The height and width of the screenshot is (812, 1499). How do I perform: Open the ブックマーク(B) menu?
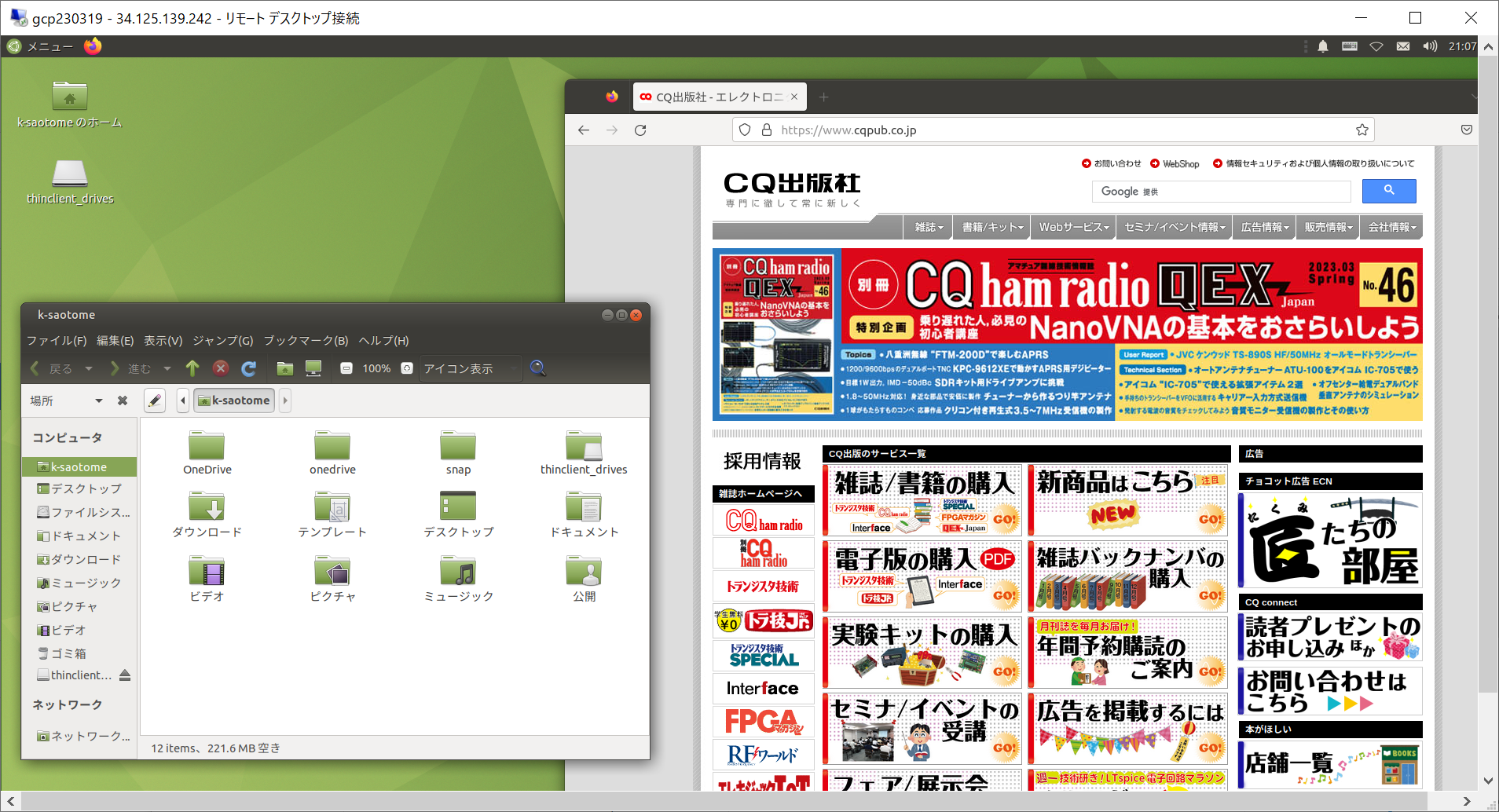(306, 340)
